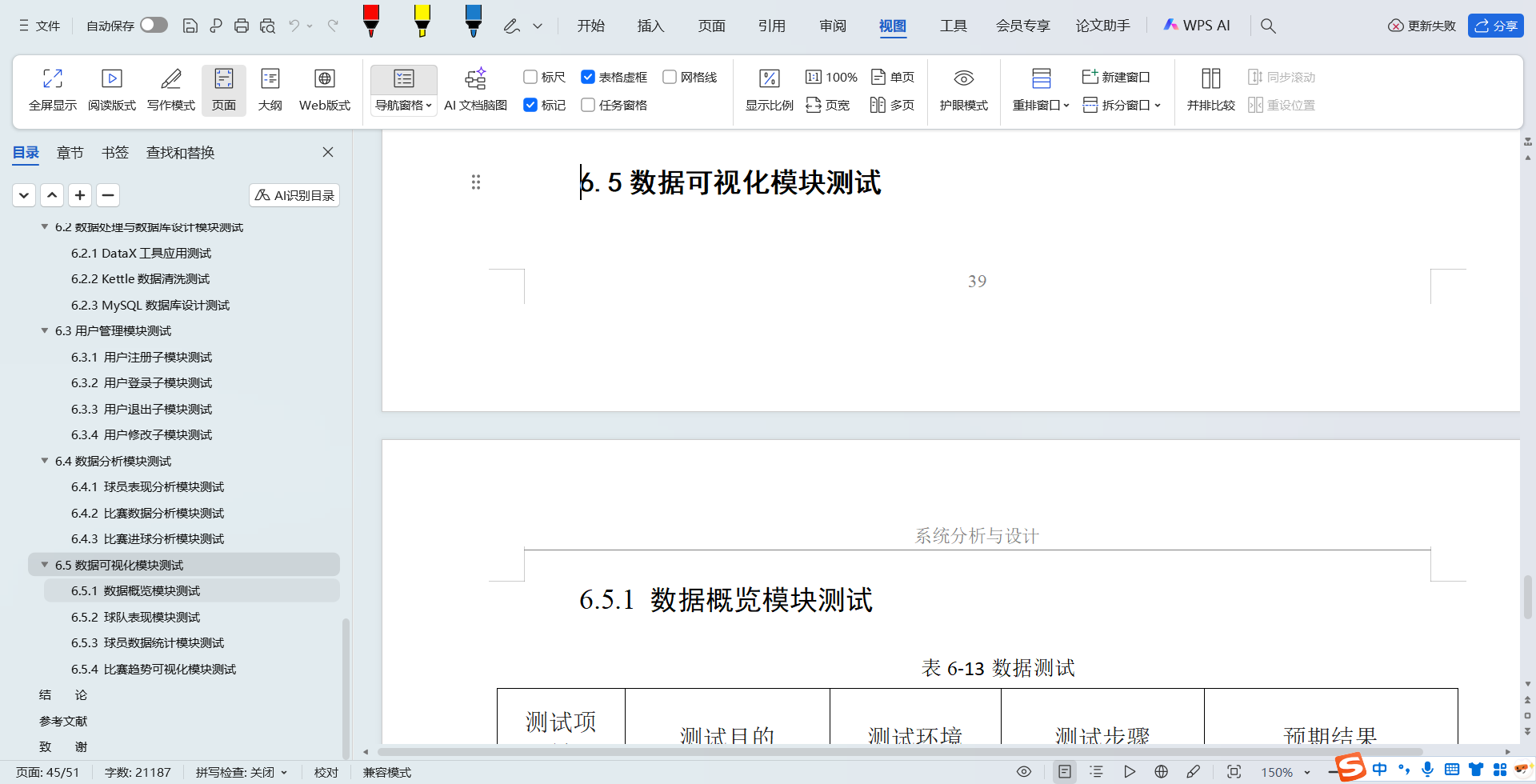Click the vertical document scrollbar

(x=1528, y=596)
